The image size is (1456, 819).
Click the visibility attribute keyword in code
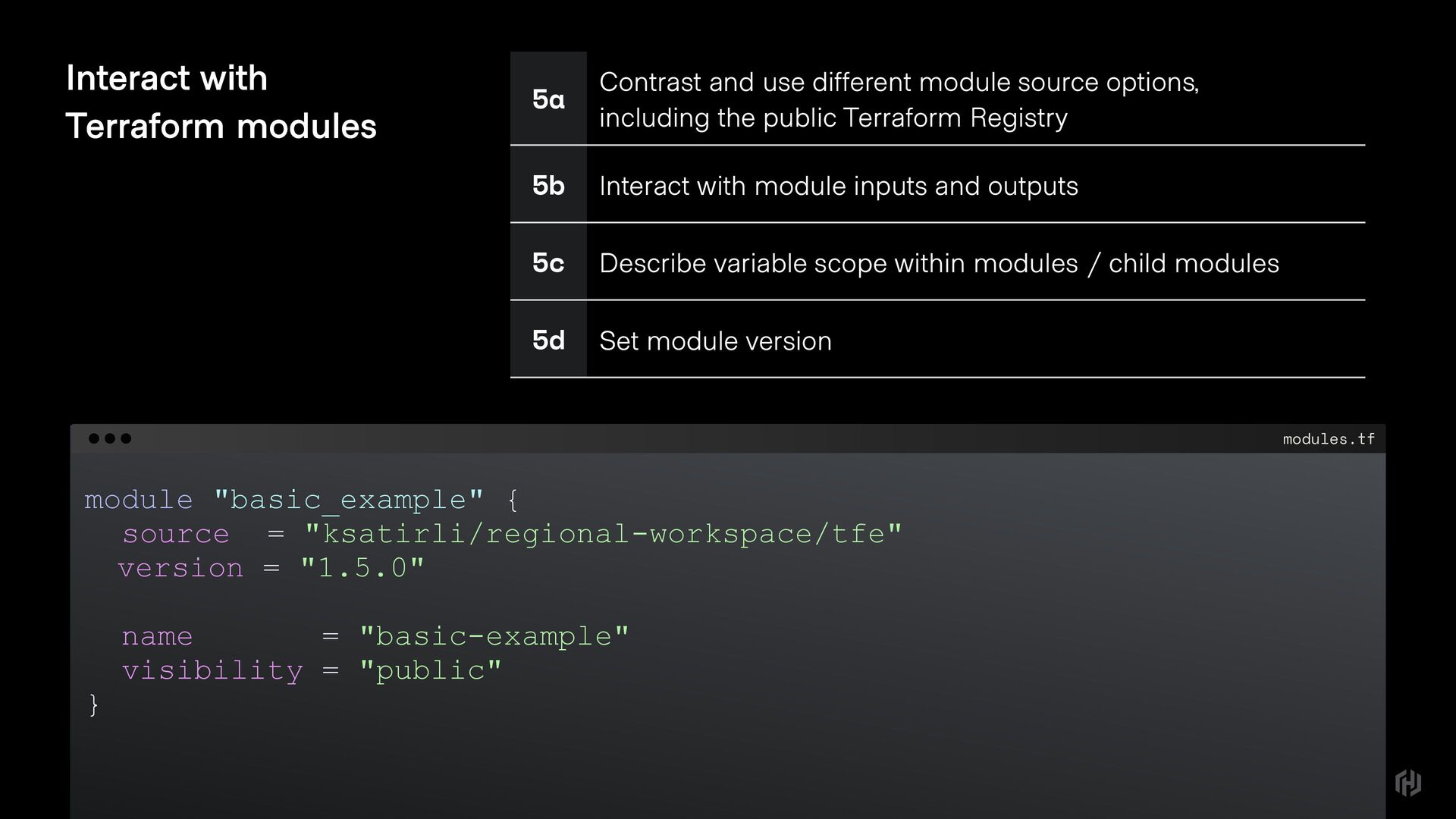(x=212, y=670)
